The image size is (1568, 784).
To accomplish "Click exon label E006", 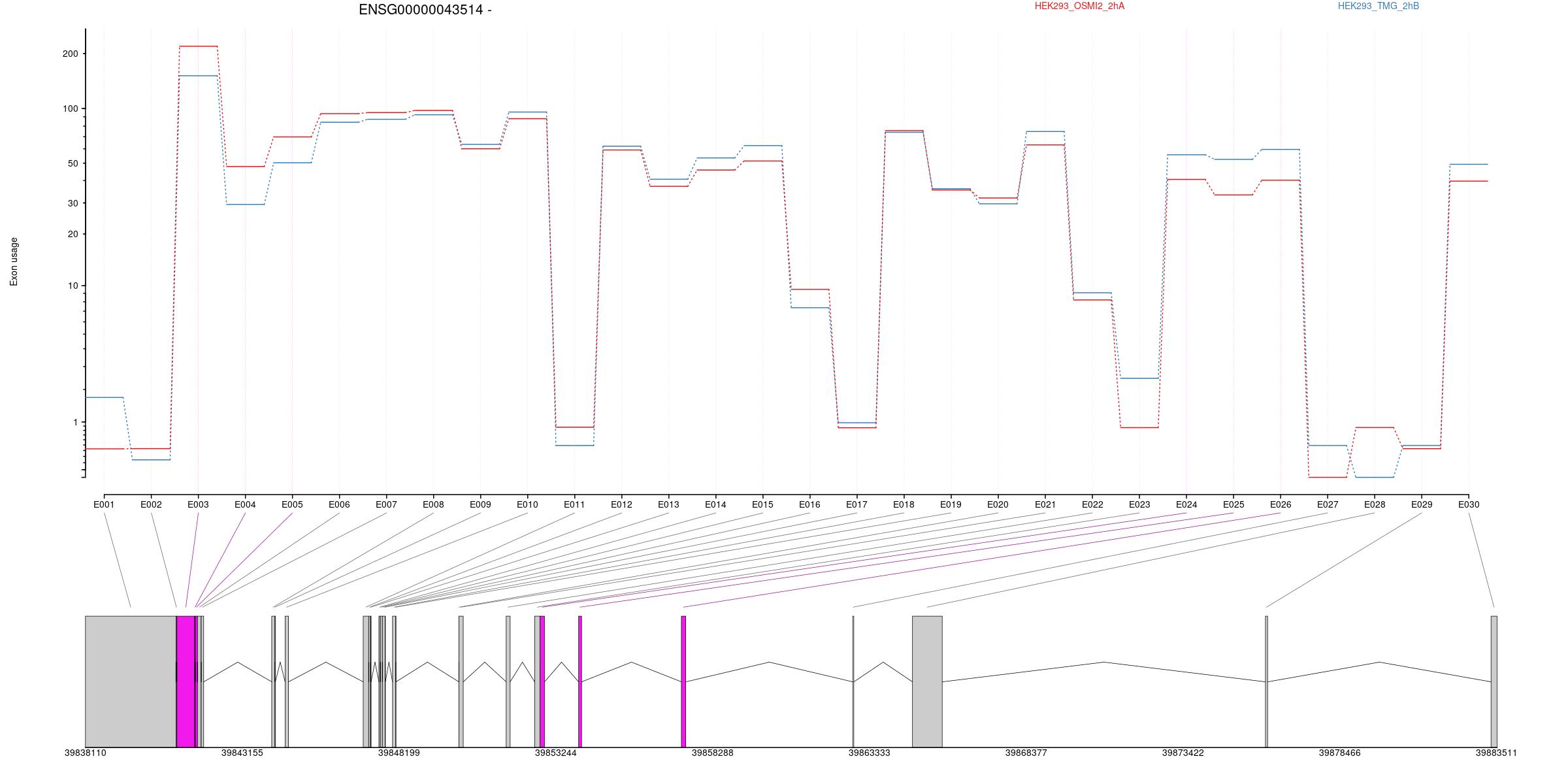I will coord(339,504).
